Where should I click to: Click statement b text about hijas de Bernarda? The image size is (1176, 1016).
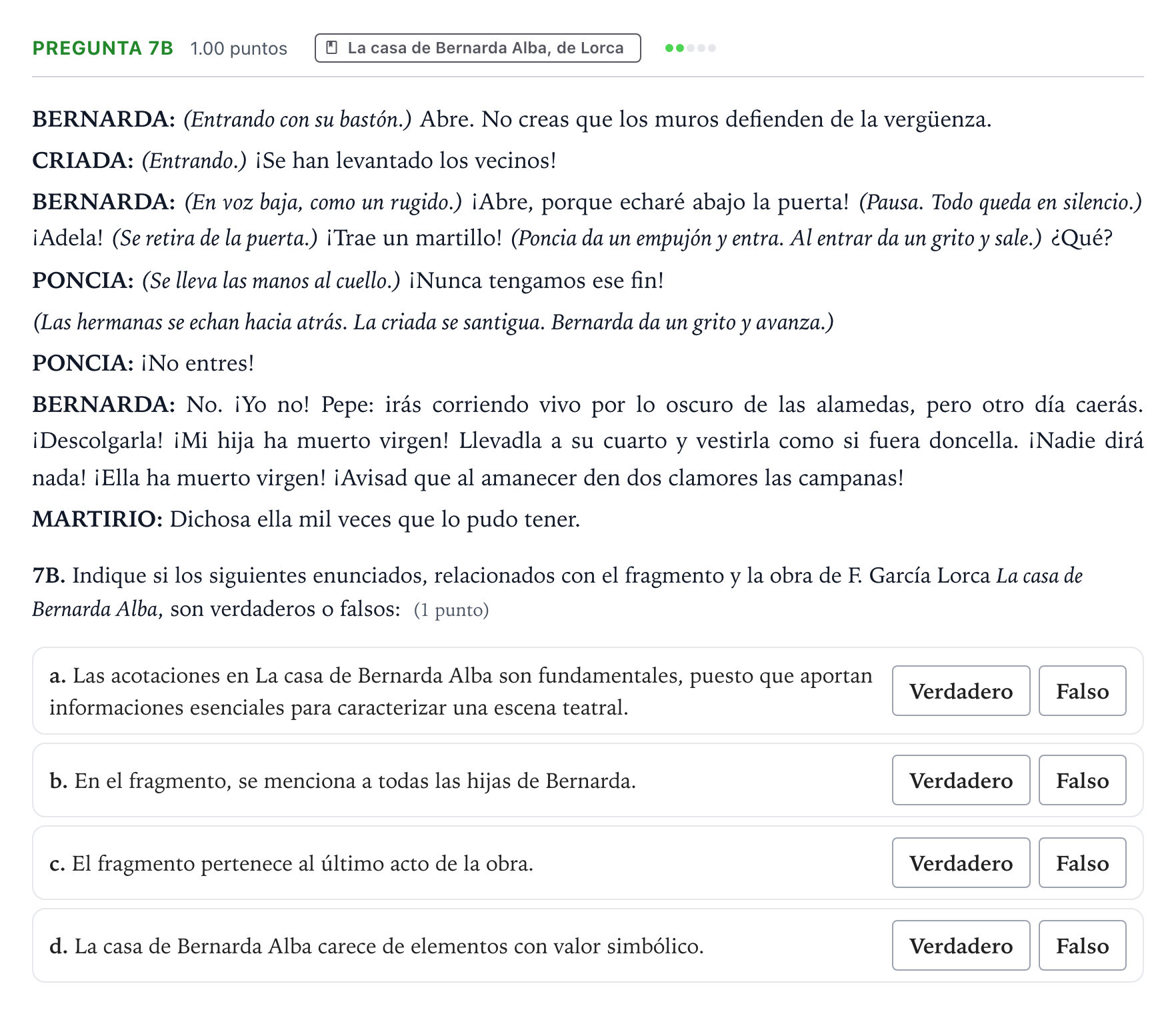[343, 781]
